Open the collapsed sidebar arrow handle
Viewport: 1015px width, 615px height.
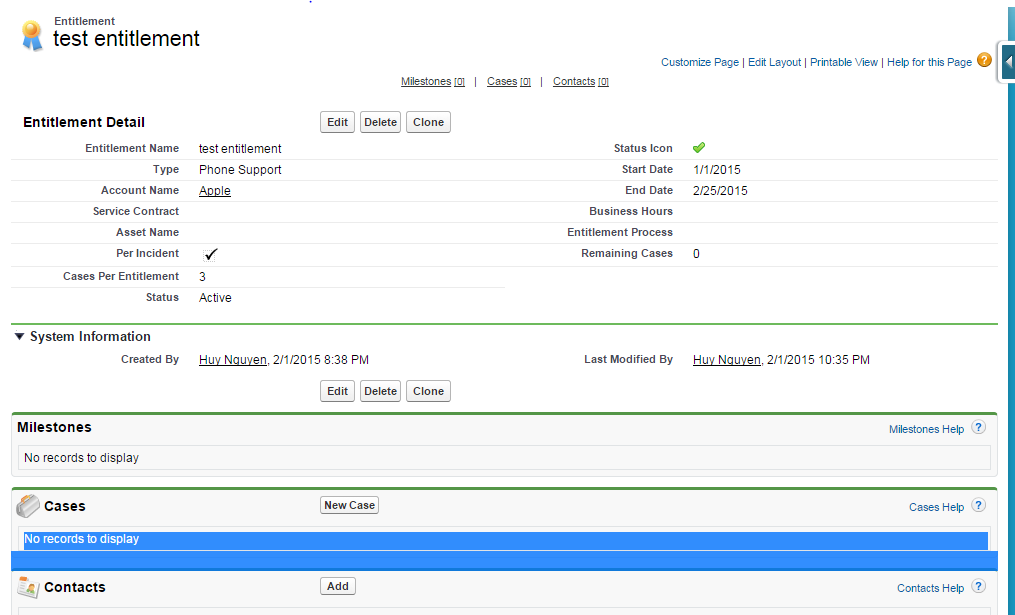pyautogui.click(x=1009, y=62)
